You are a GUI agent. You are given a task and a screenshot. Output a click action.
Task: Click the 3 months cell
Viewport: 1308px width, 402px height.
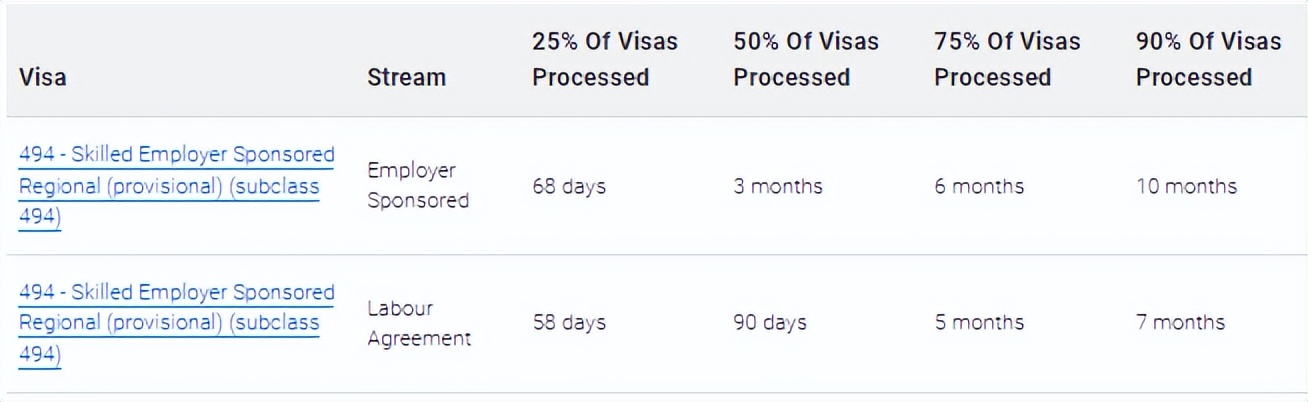[778, 187]
